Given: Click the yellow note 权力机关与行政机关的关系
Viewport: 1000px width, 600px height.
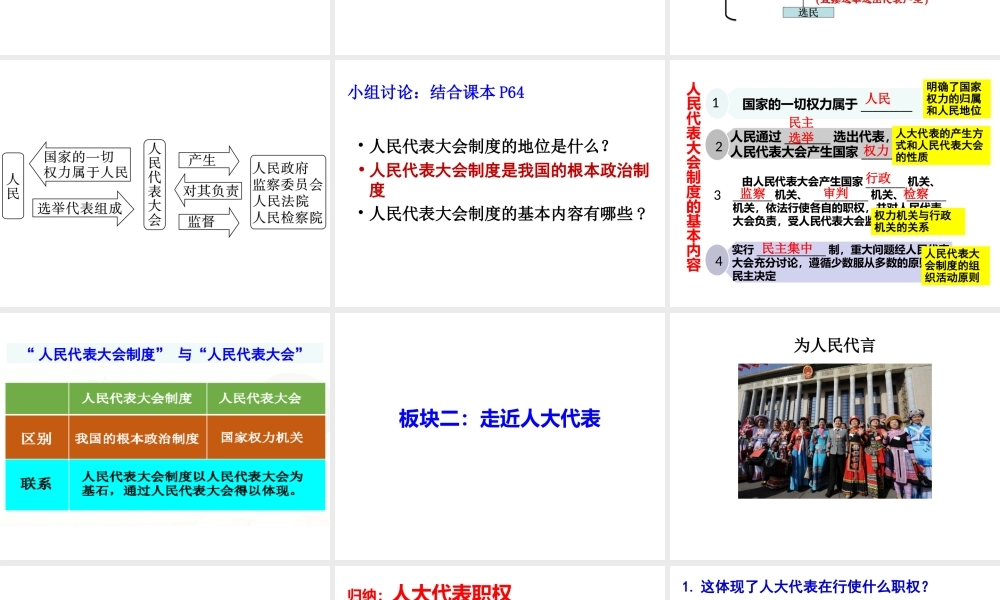Looking at the screenshot, I should click(x=917, y=221).
